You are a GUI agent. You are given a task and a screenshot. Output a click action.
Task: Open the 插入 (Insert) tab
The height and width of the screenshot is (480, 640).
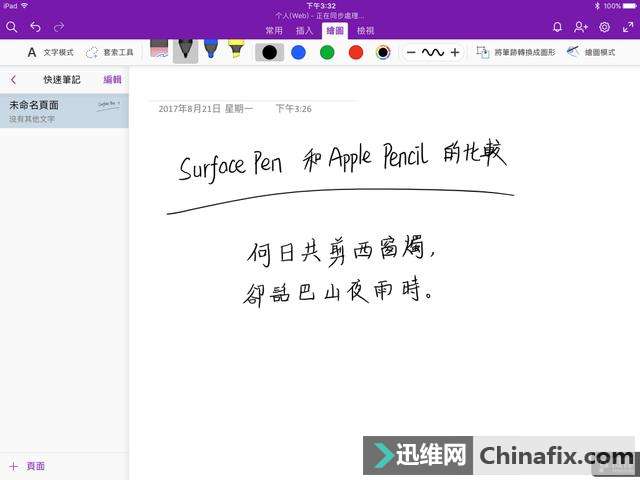click(304, 31)
